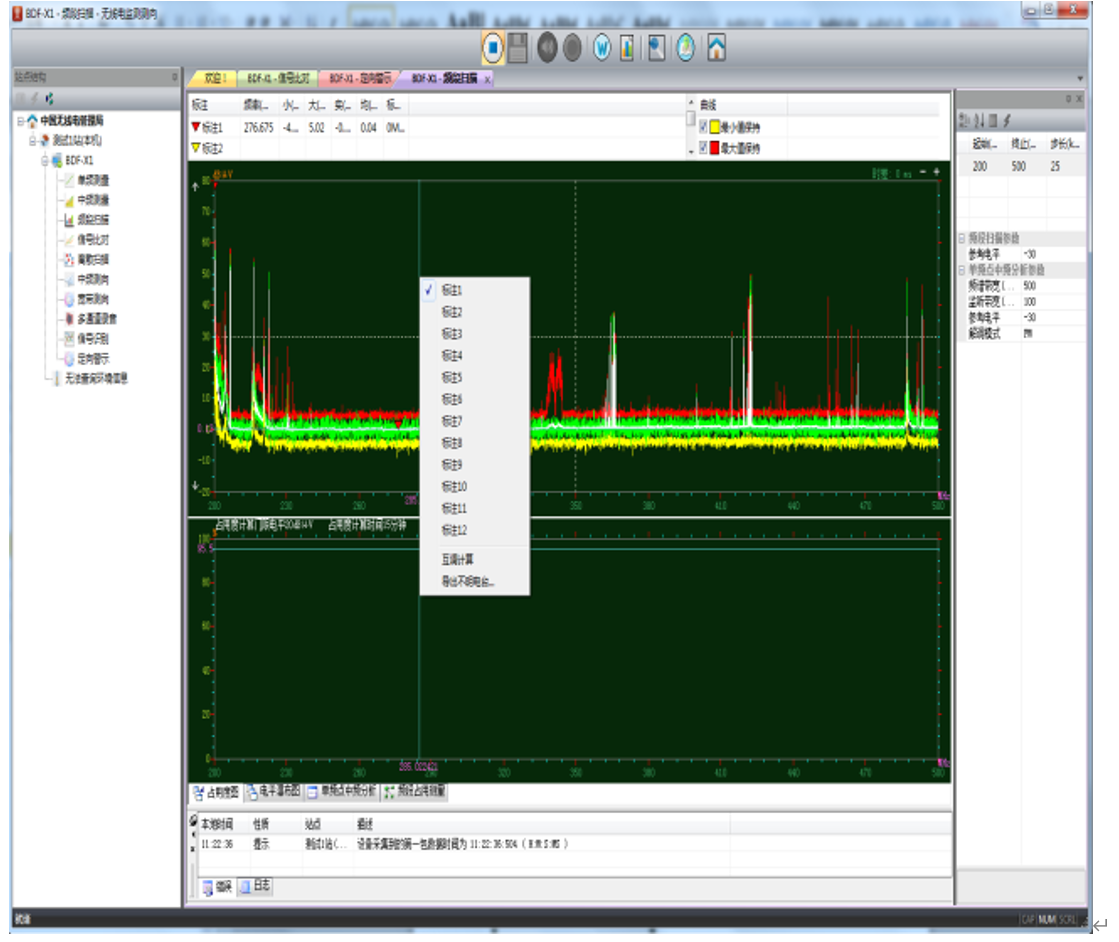1119x942 pixels.
Task: Open the magnifier search toolbar icon
Action: 656,48
